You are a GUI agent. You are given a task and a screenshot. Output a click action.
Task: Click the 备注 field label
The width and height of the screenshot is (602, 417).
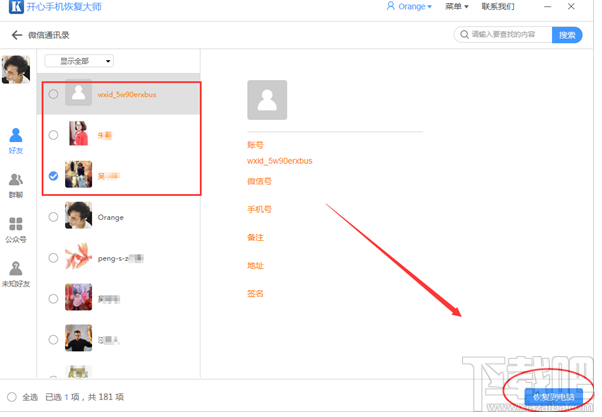click(x=255, y=238)
